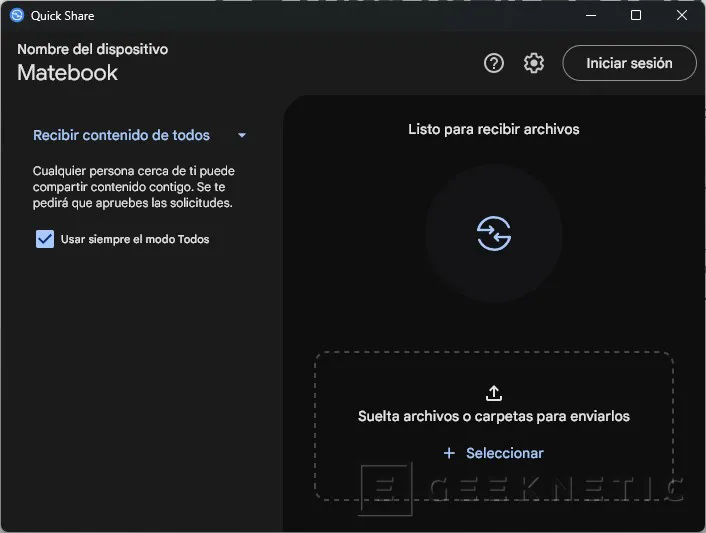Click the Listo para recibir archivos heading

click(493, 130)
